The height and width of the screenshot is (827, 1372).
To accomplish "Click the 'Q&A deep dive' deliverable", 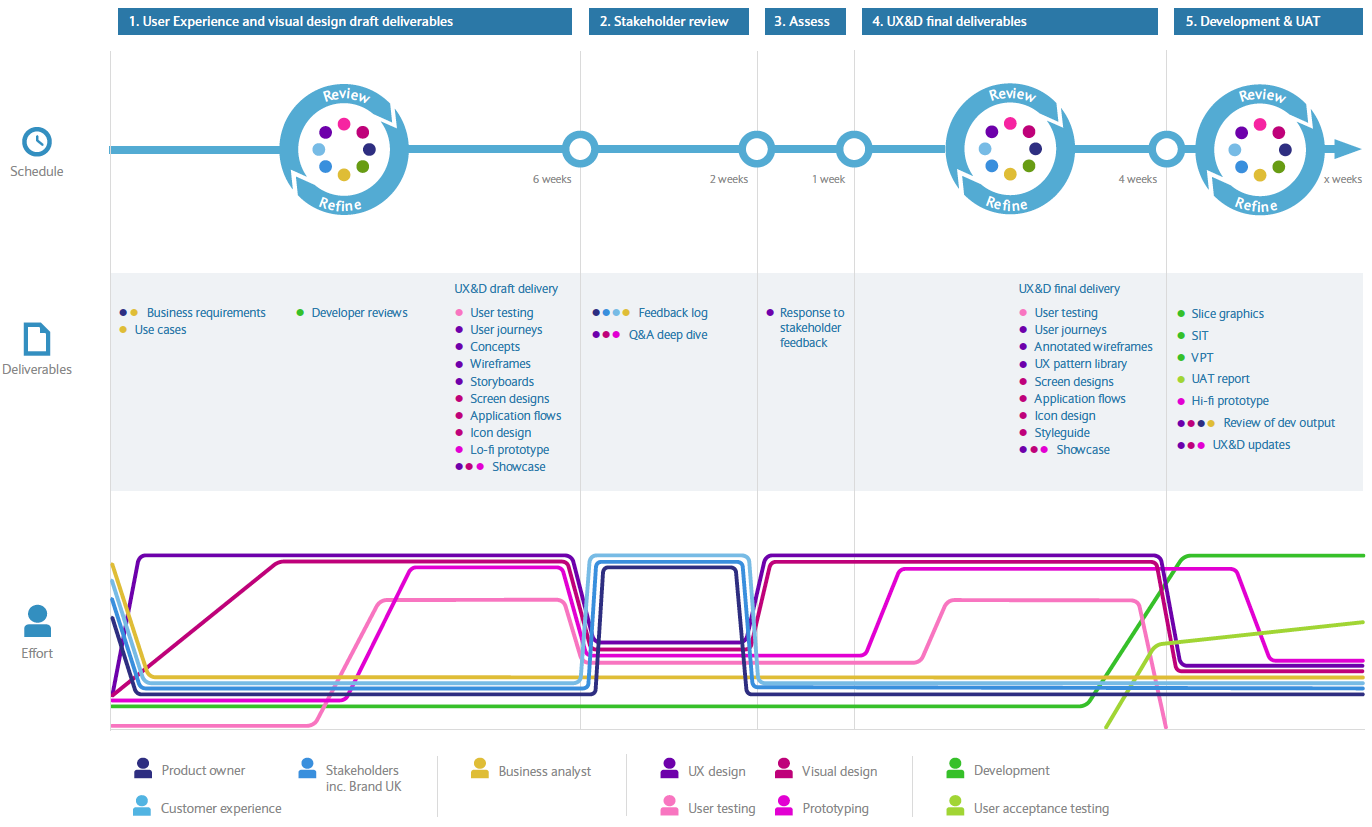I will (668, 335).
